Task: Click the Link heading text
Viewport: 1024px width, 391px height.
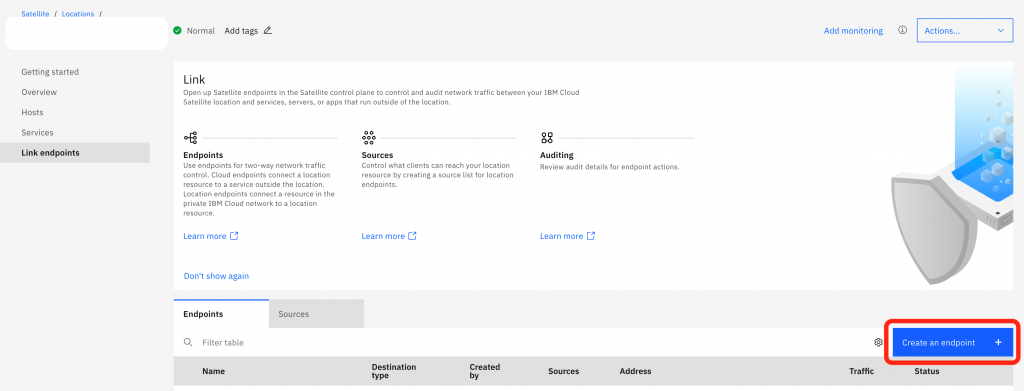Action: pos(194,80)
